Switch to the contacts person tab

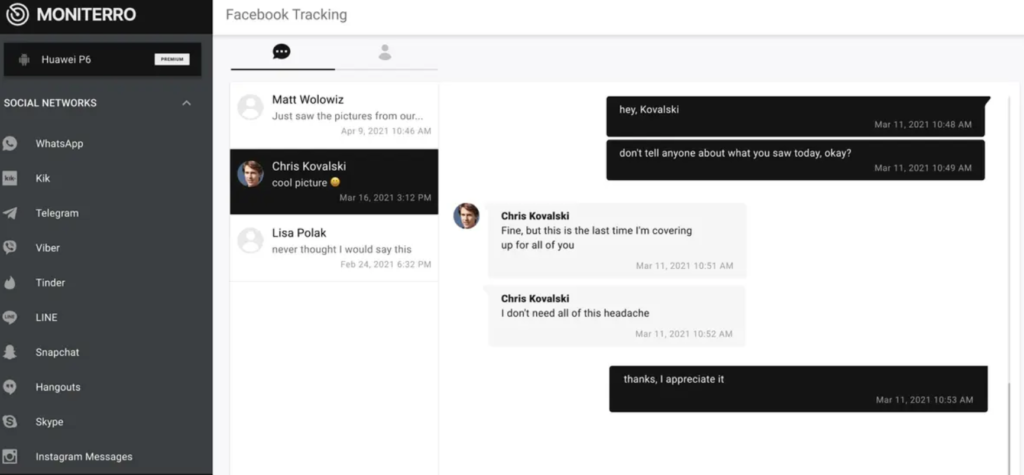(x=385, y=52)
